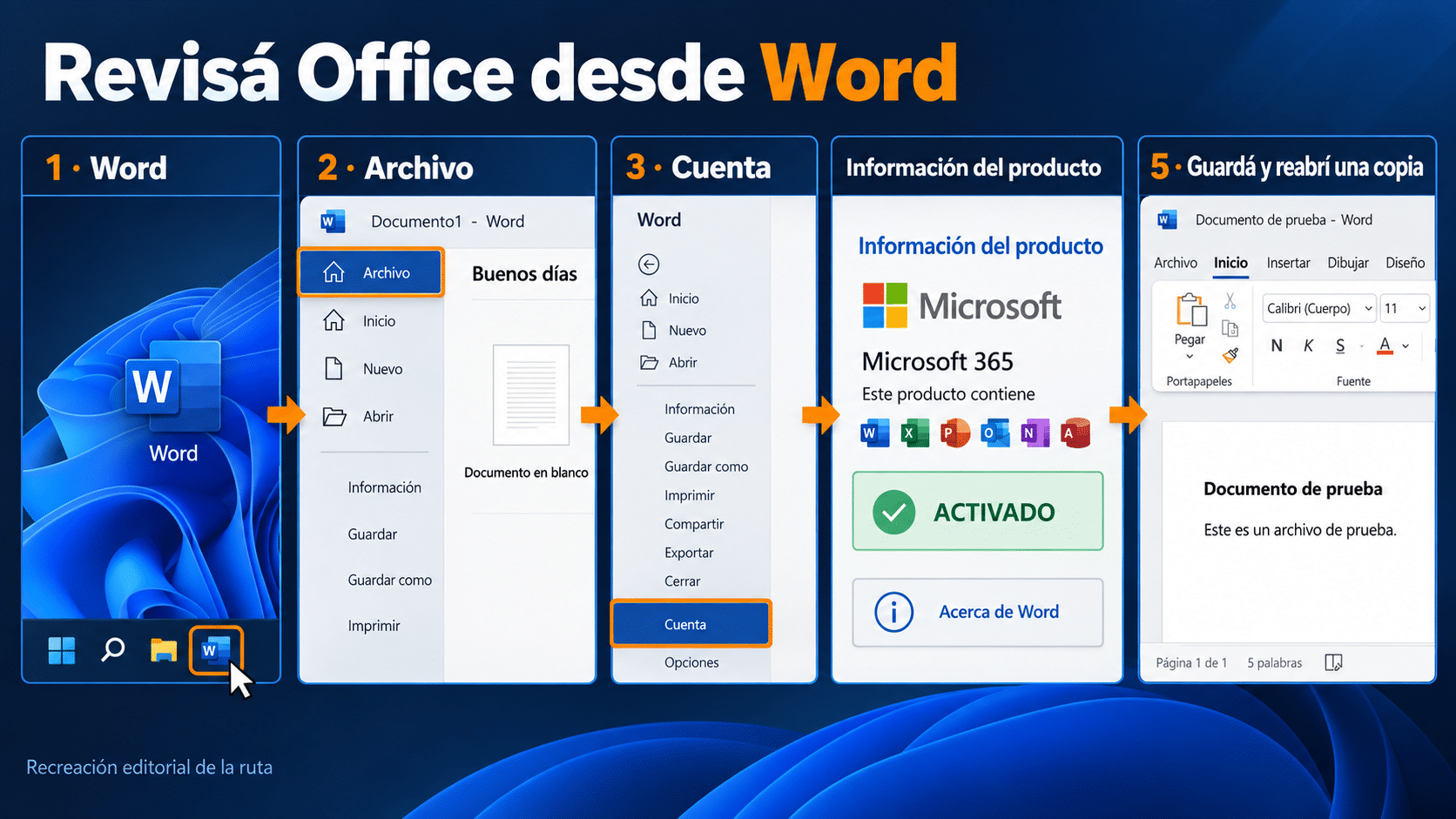
Task: Open Acerca de Word
Action: pos(978,613)
